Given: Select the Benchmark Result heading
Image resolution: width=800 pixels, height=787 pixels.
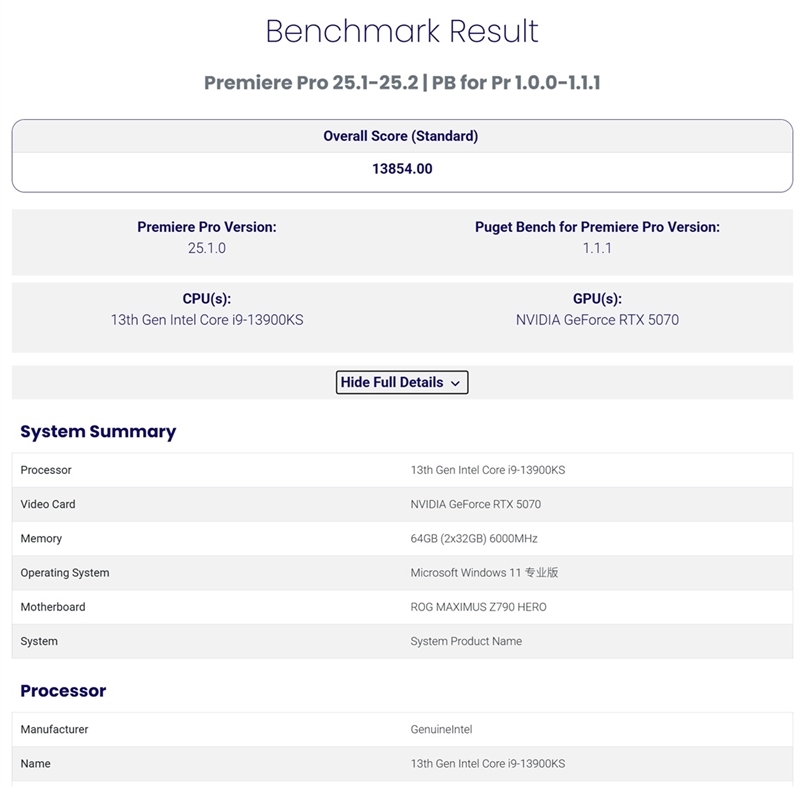Looking at the screenshot, I should [x=402, y=31].
